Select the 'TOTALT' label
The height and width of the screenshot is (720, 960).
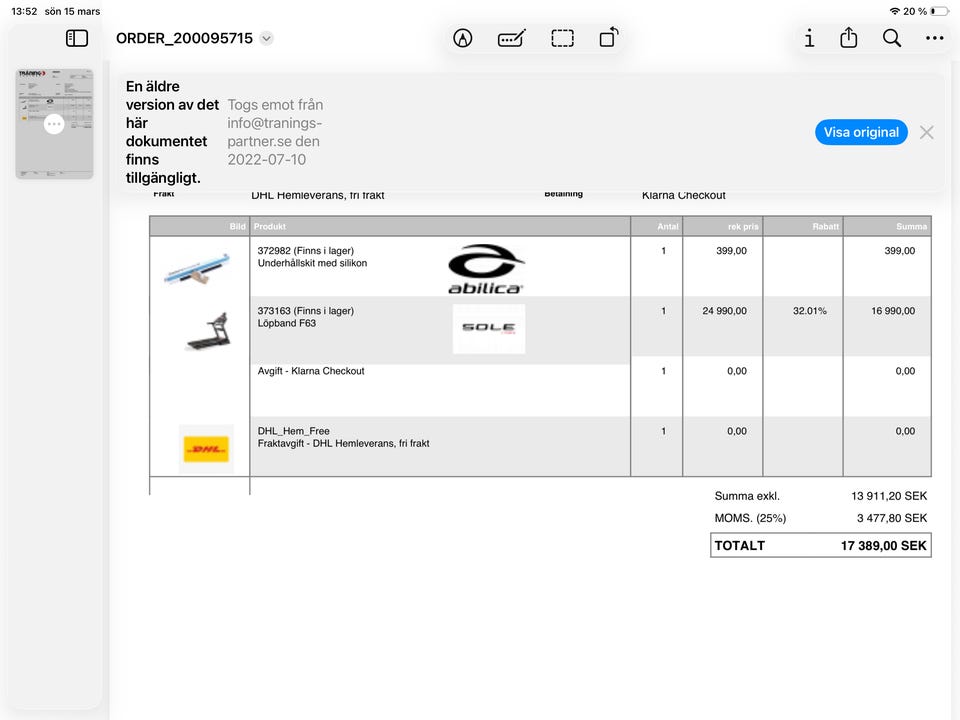(740, 546)
